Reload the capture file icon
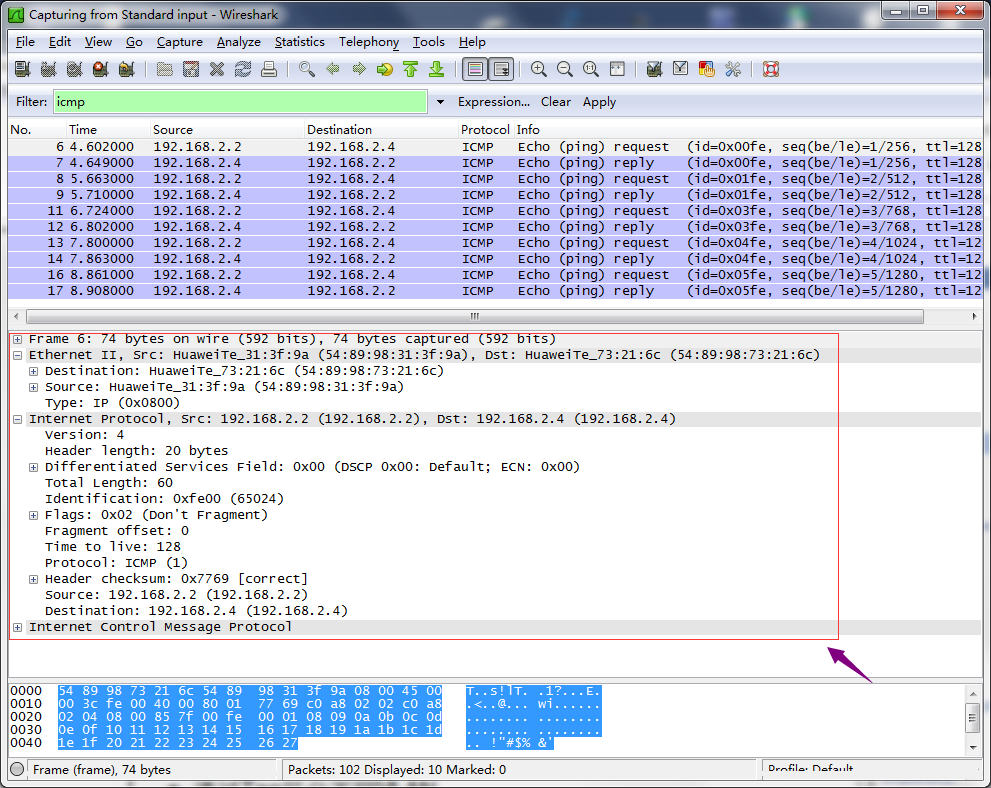Screen dimensions: 991x788 (243, 69)
